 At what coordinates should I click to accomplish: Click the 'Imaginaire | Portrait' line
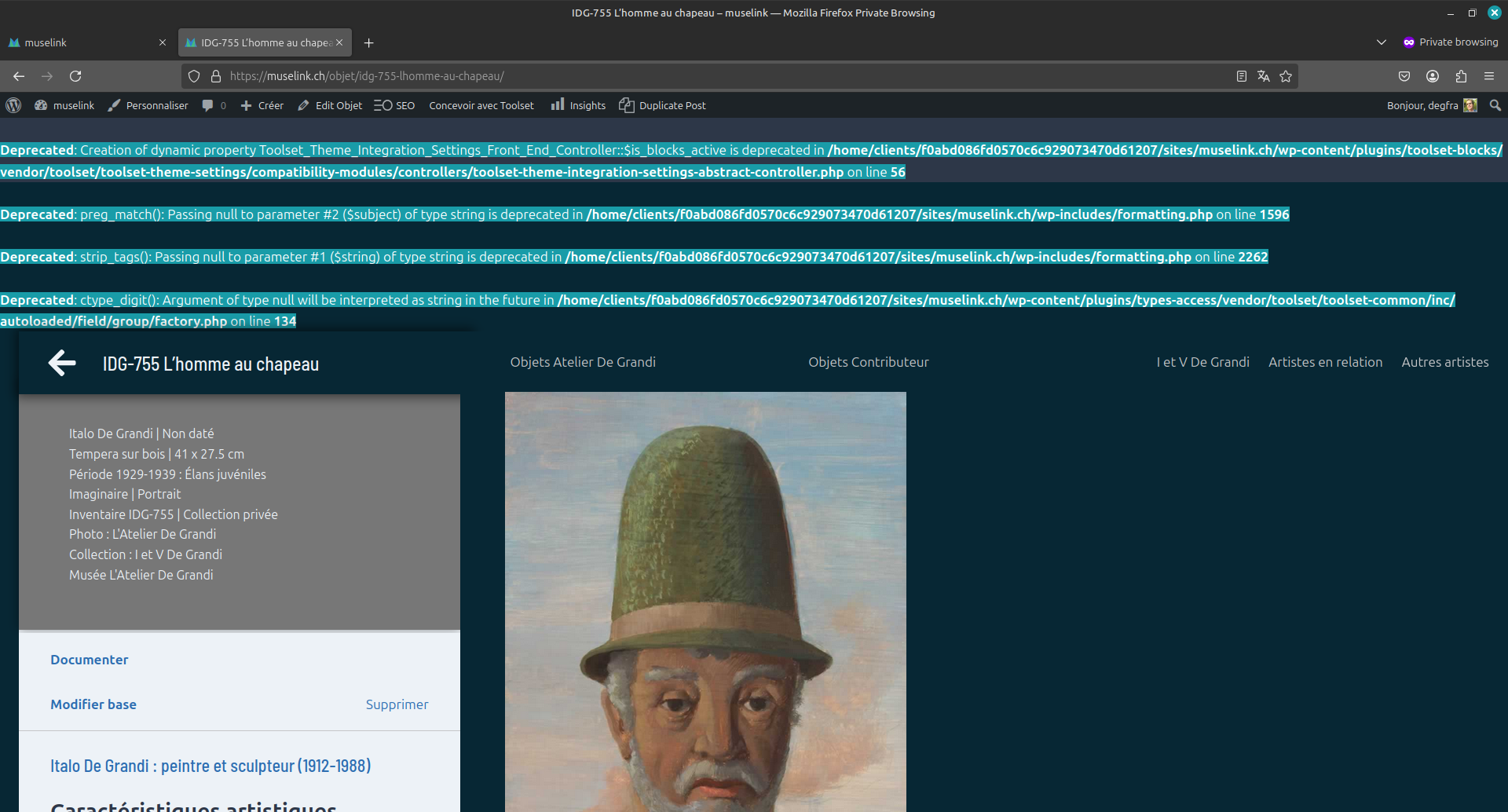(x=125, y=494)
